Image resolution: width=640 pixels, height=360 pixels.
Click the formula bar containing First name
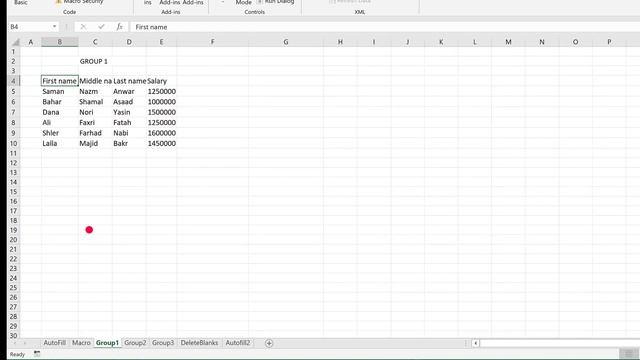pos(384,27)
